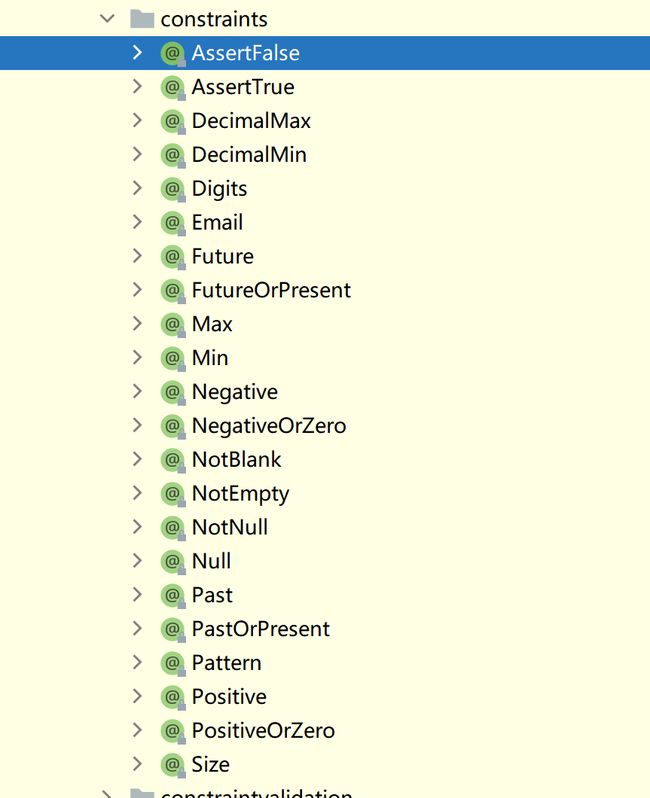Viewport: 650px width, 798px height.
Task: Click the NotBlank annotation icon
Action: 173,460
